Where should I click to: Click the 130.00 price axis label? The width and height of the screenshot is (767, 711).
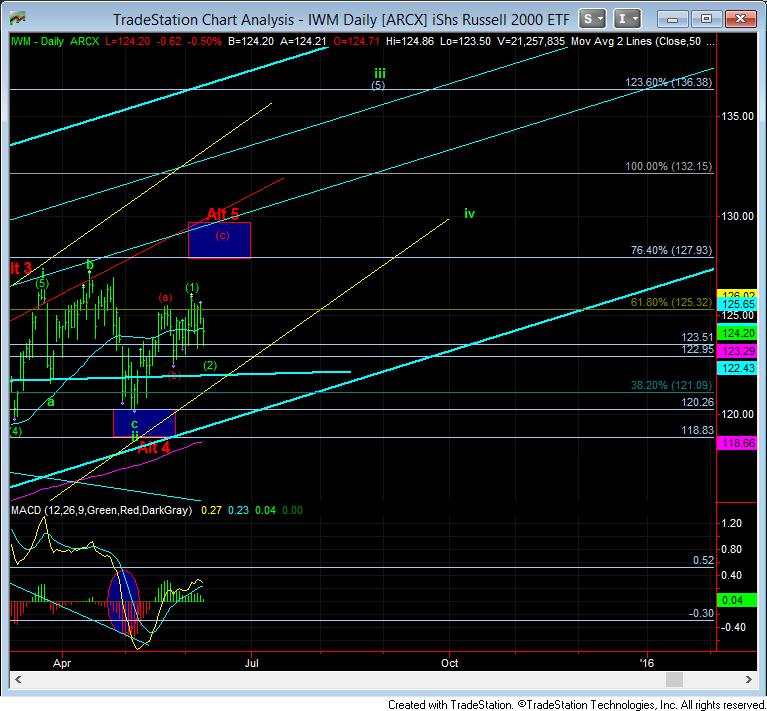tap(738, 216)
